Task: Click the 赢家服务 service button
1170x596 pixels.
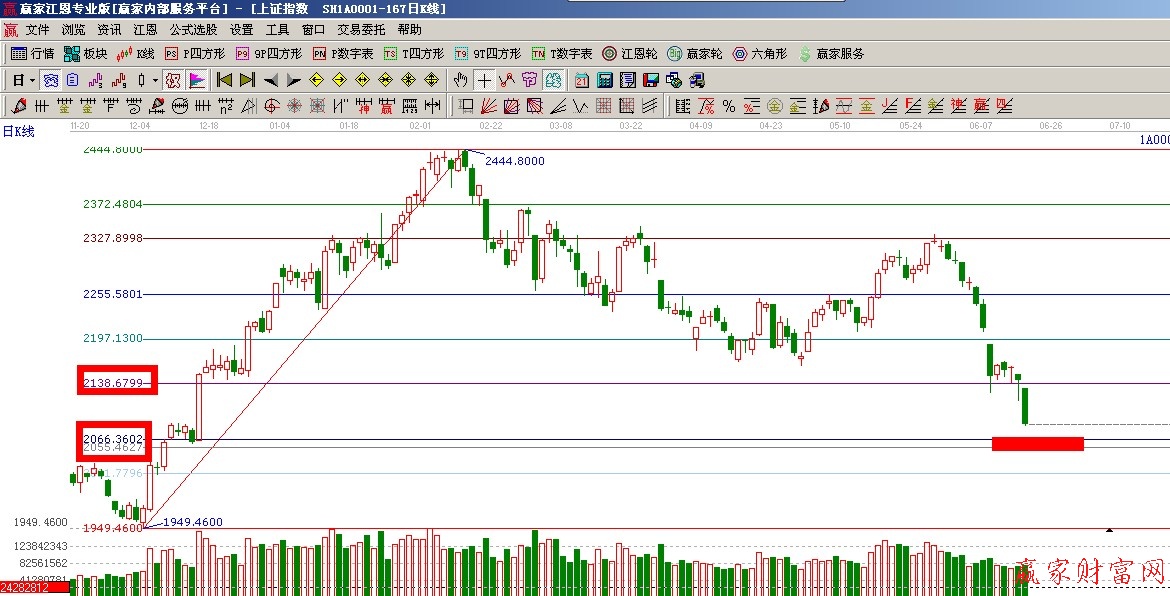Action: pyautogui.click(x=830, y=54)
